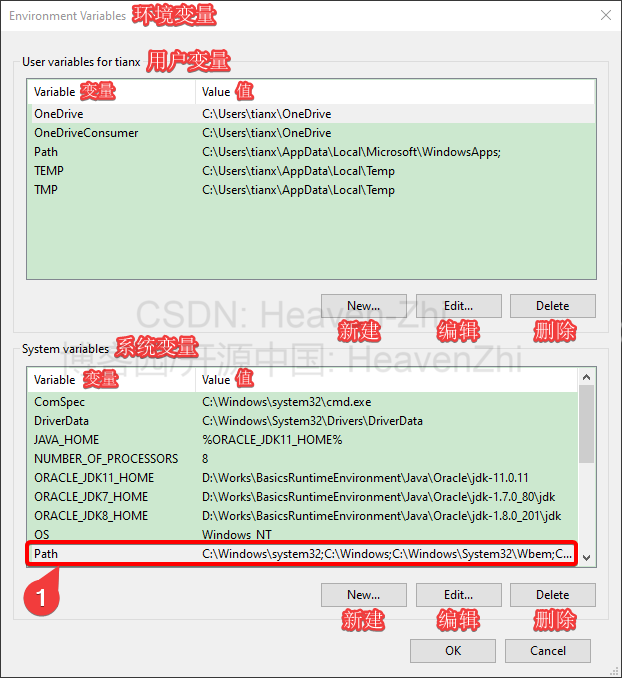Image resolution: width=622 pixels, height=678 pixels.
Task: Select Path row in user variables
Action: (x=311, y=152)
